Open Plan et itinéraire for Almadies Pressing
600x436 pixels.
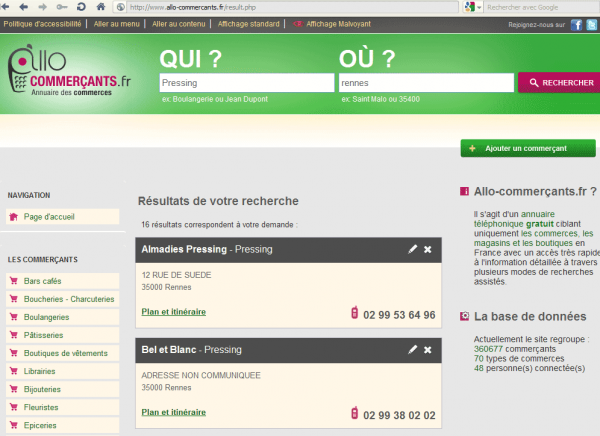tap(174, 311)
